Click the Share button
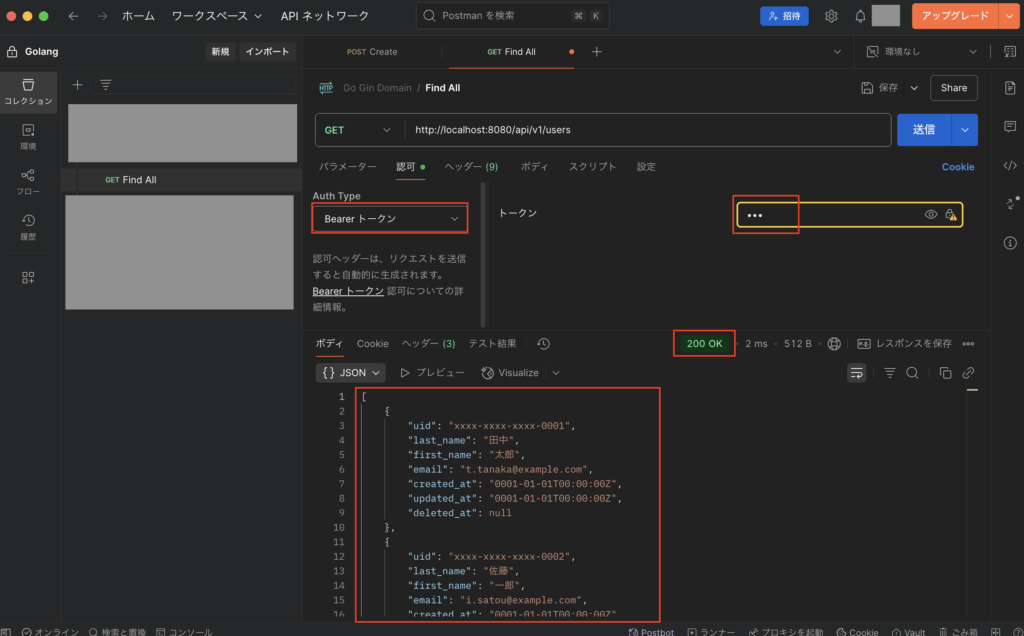The width and height of the screenshot is (1024, 636). (x=953, y=87)
